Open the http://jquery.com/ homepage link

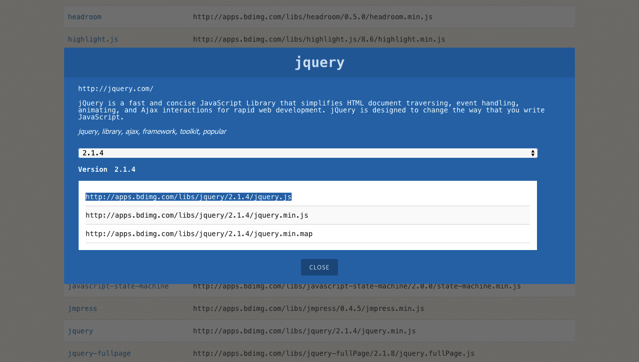(116, 88)
